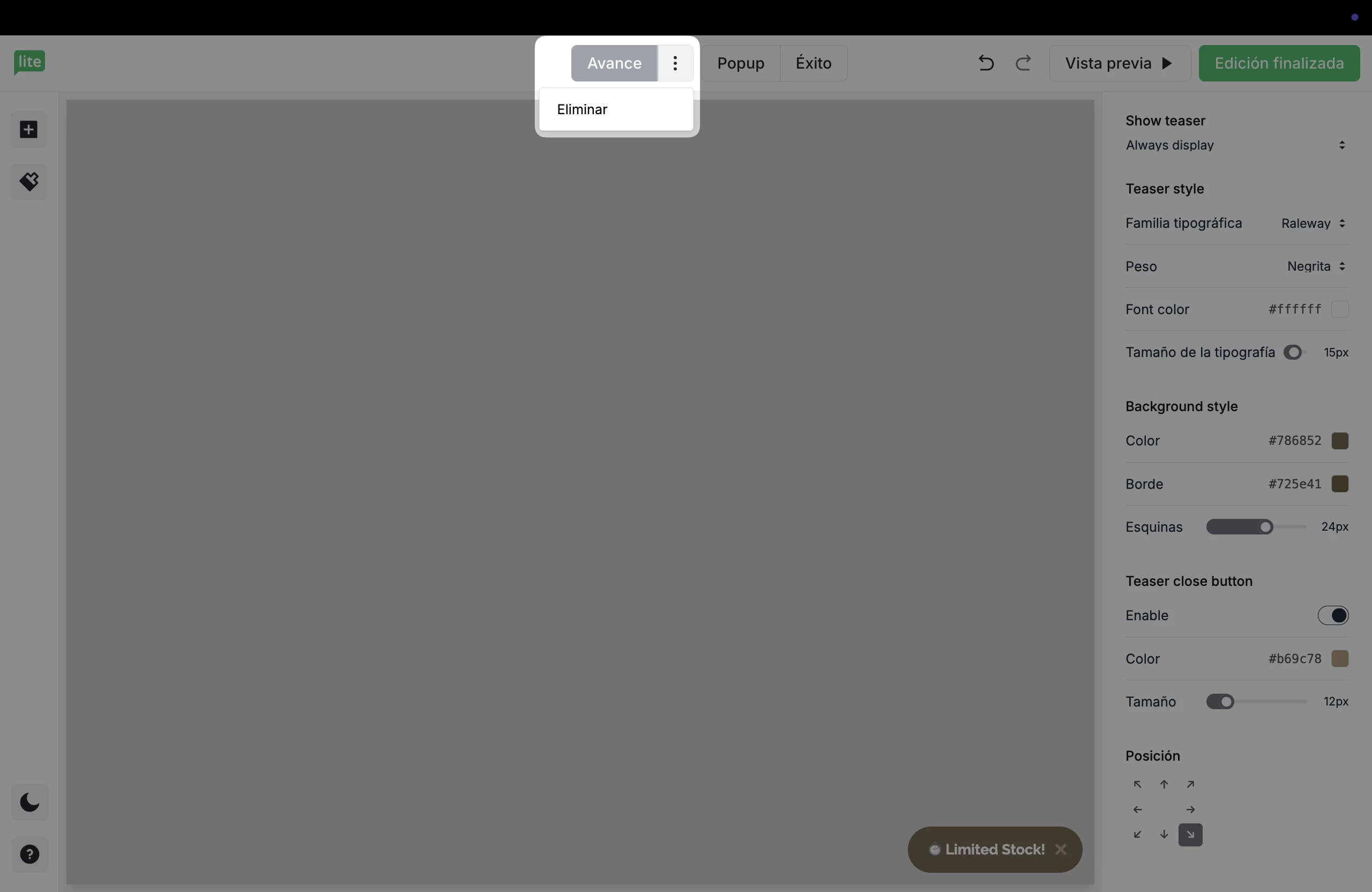Click the Edición finalizada button
The width and height of the screenshot is (1372, 892).
click(x=1279, y=63)
